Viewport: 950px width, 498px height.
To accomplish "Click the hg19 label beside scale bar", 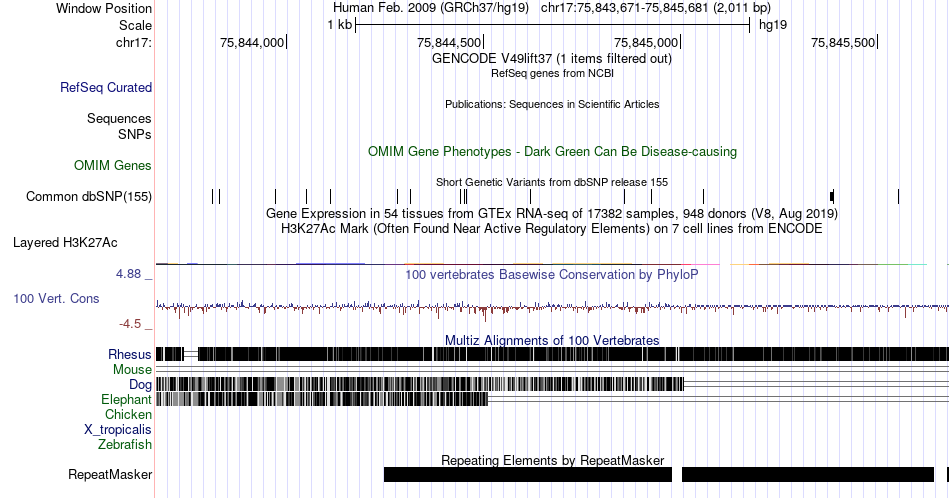I will (773, 25).
